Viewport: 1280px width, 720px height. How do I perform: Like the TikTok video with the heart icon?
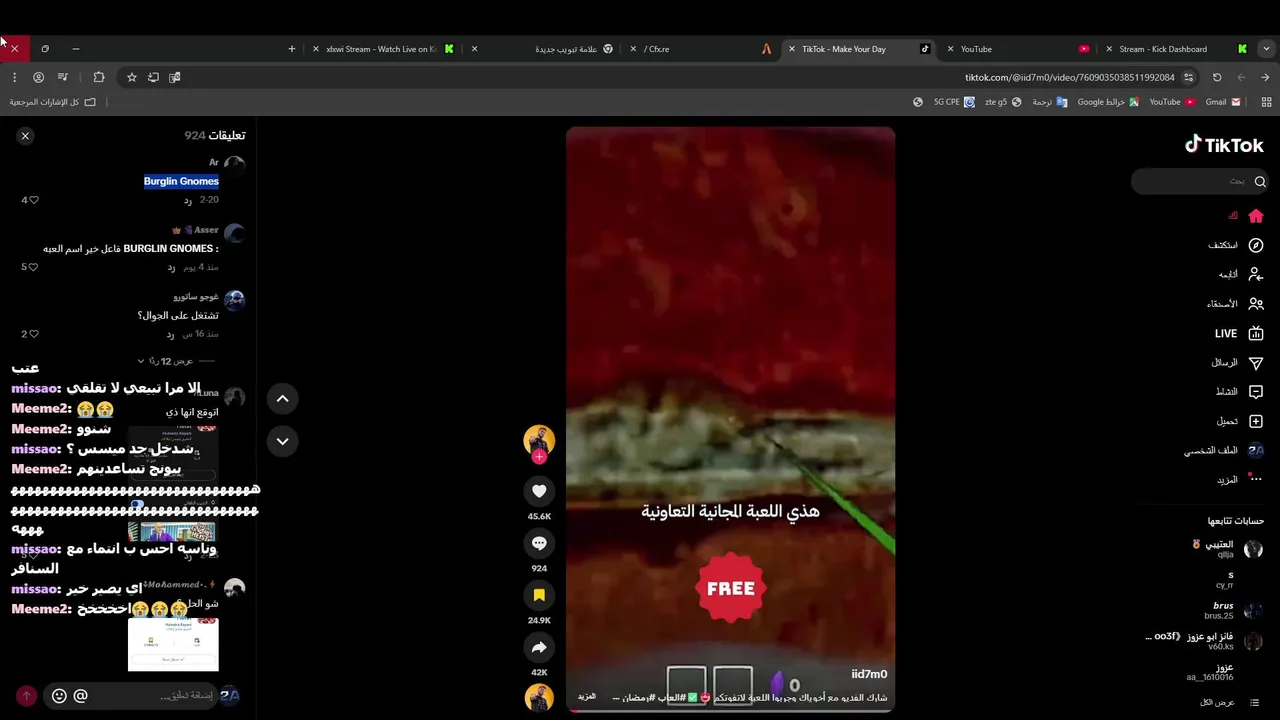(x=539, y=491)
